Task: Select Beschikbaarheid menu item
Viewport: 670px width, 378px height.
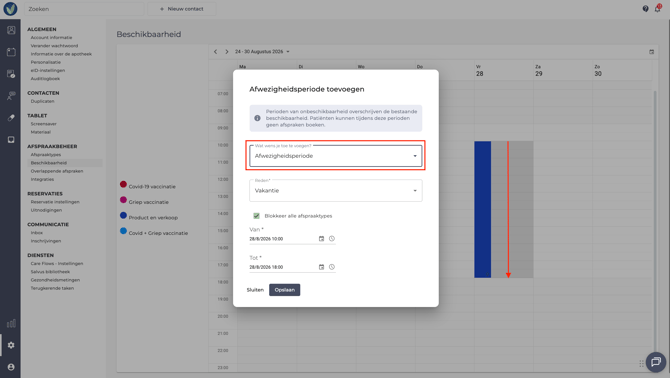Action: [x=65, y=163]
